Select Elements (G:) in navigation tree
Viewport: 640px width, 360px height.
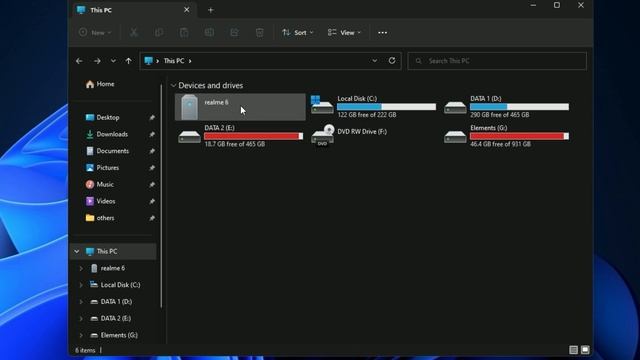point(113,335)
